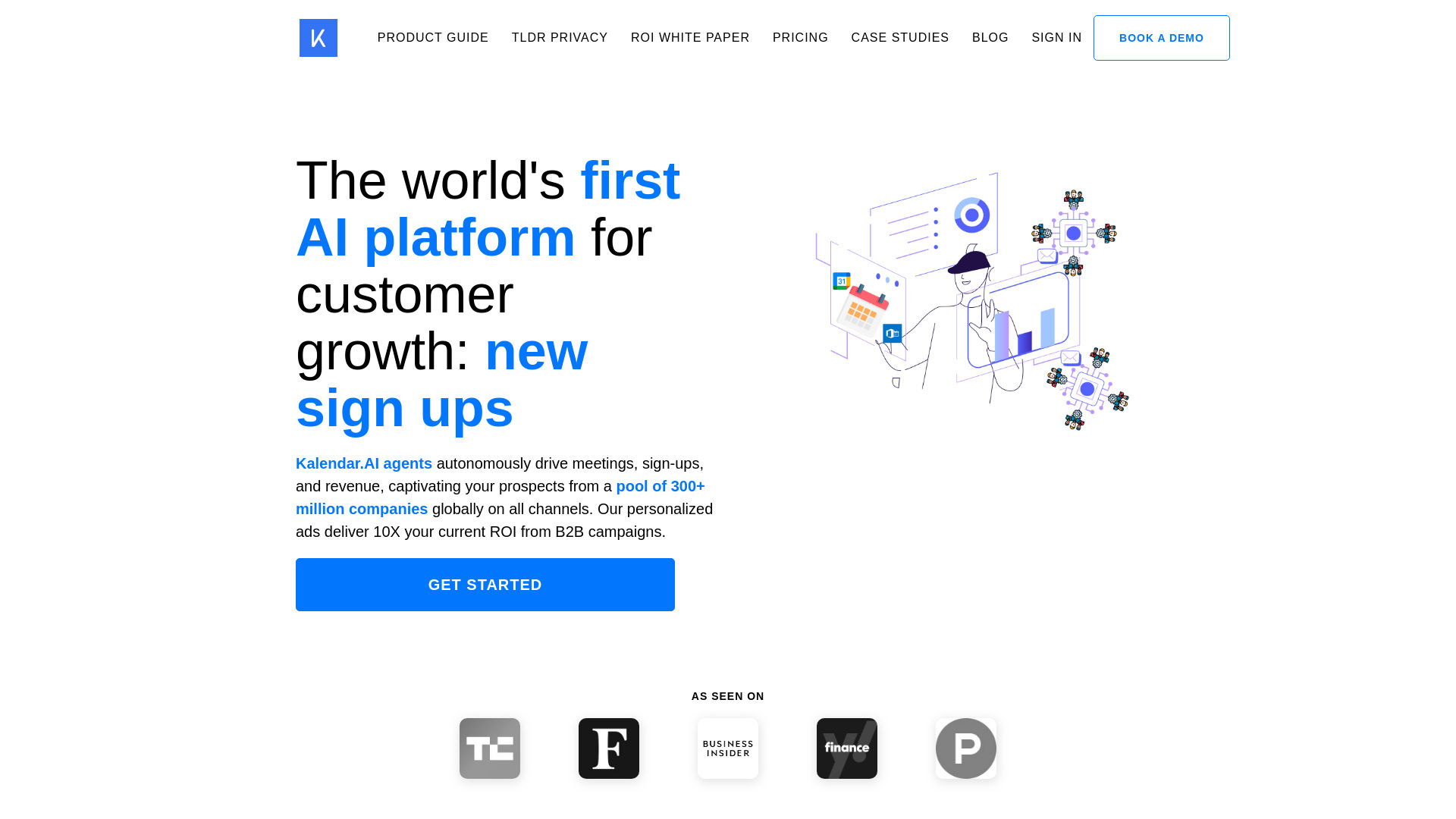The image size is (1456, 819).
Task: Click the Yahoo Finance icon
Action: tap(847, 748)
